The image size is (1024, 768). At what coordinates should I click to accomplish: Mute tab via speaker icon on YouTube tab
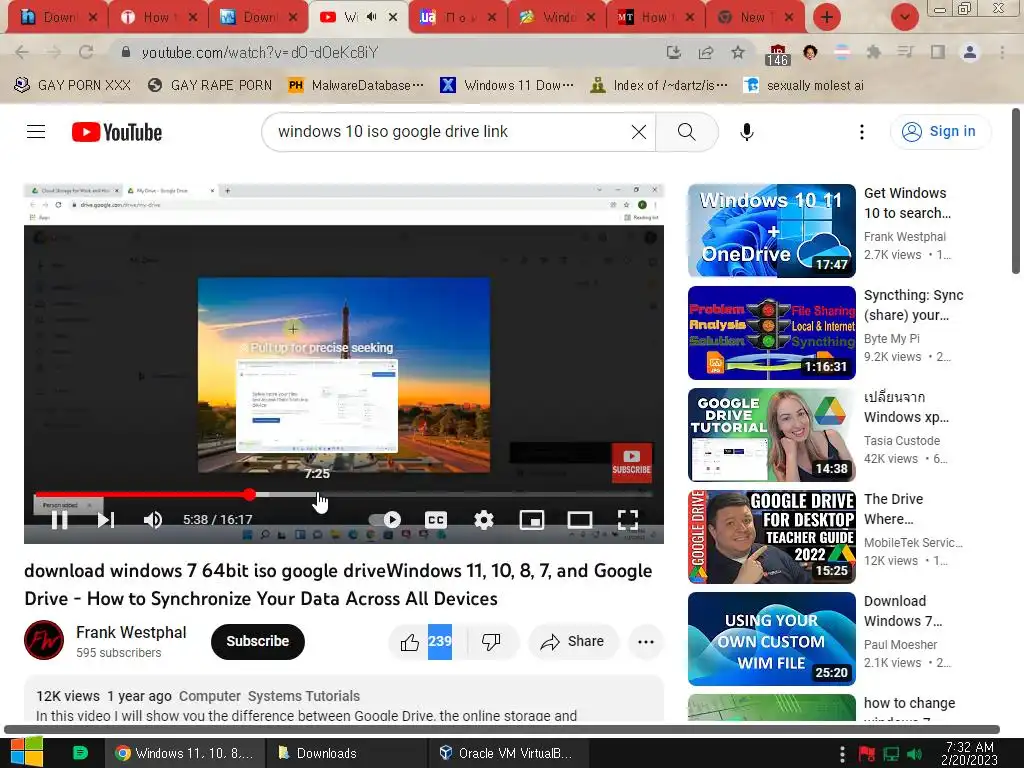pos(372,17)
